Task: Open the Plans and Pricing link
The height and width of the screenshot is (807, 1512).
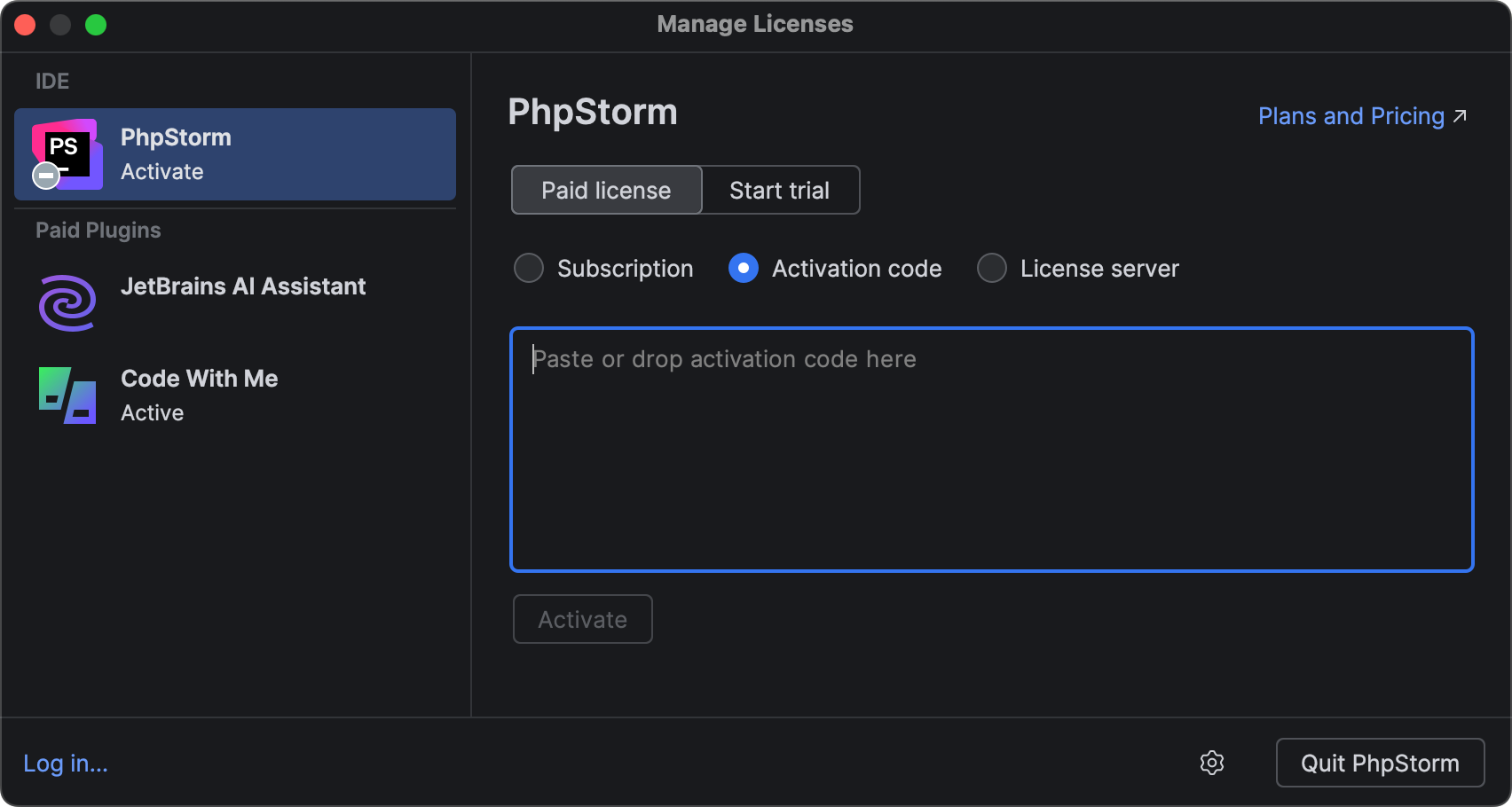Action: (1351, 116)
